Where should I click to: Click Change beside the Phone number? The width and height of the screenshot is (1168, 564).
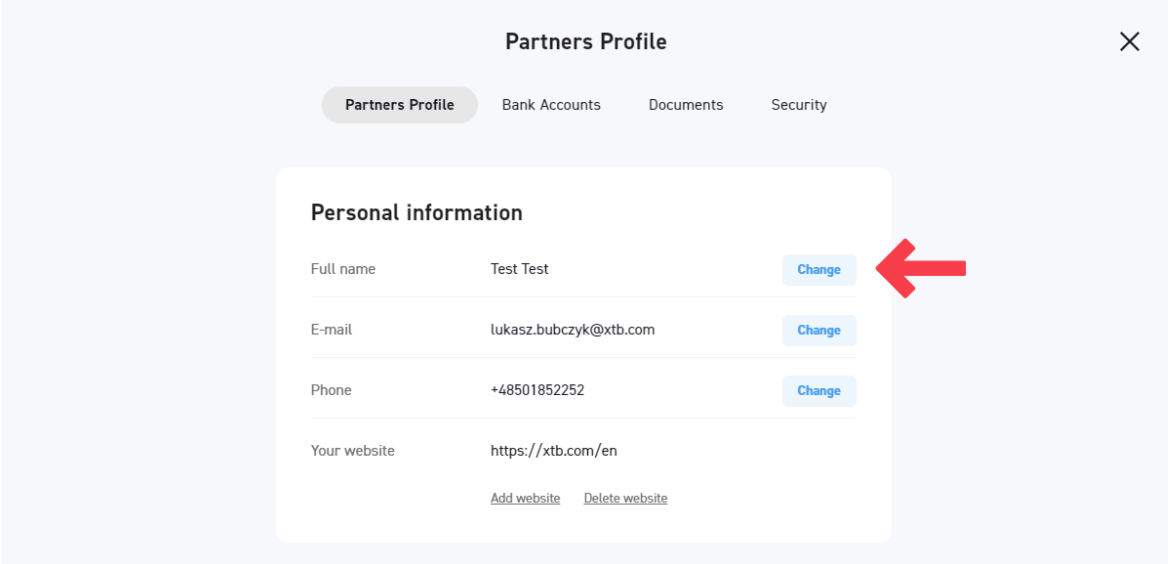(x=818, y=391)
